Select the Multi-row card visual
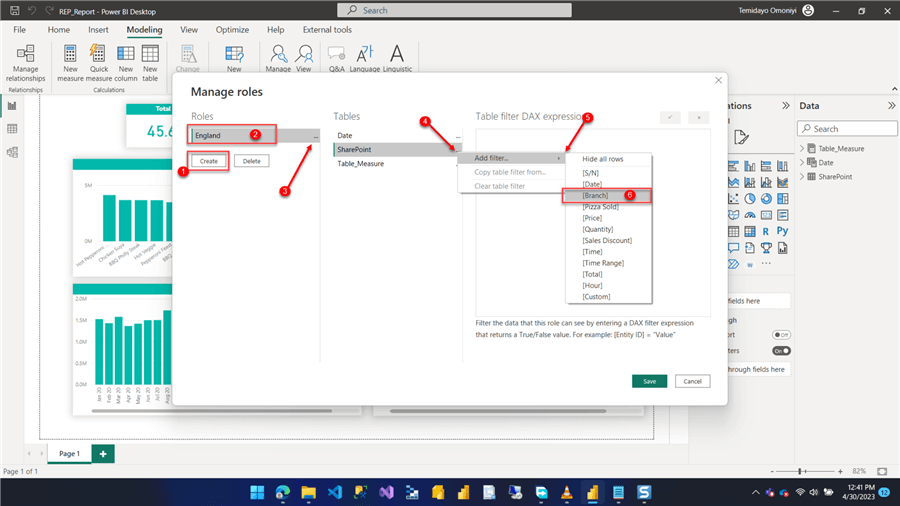This screenshot has height=506, width=900. coord(783,215)
